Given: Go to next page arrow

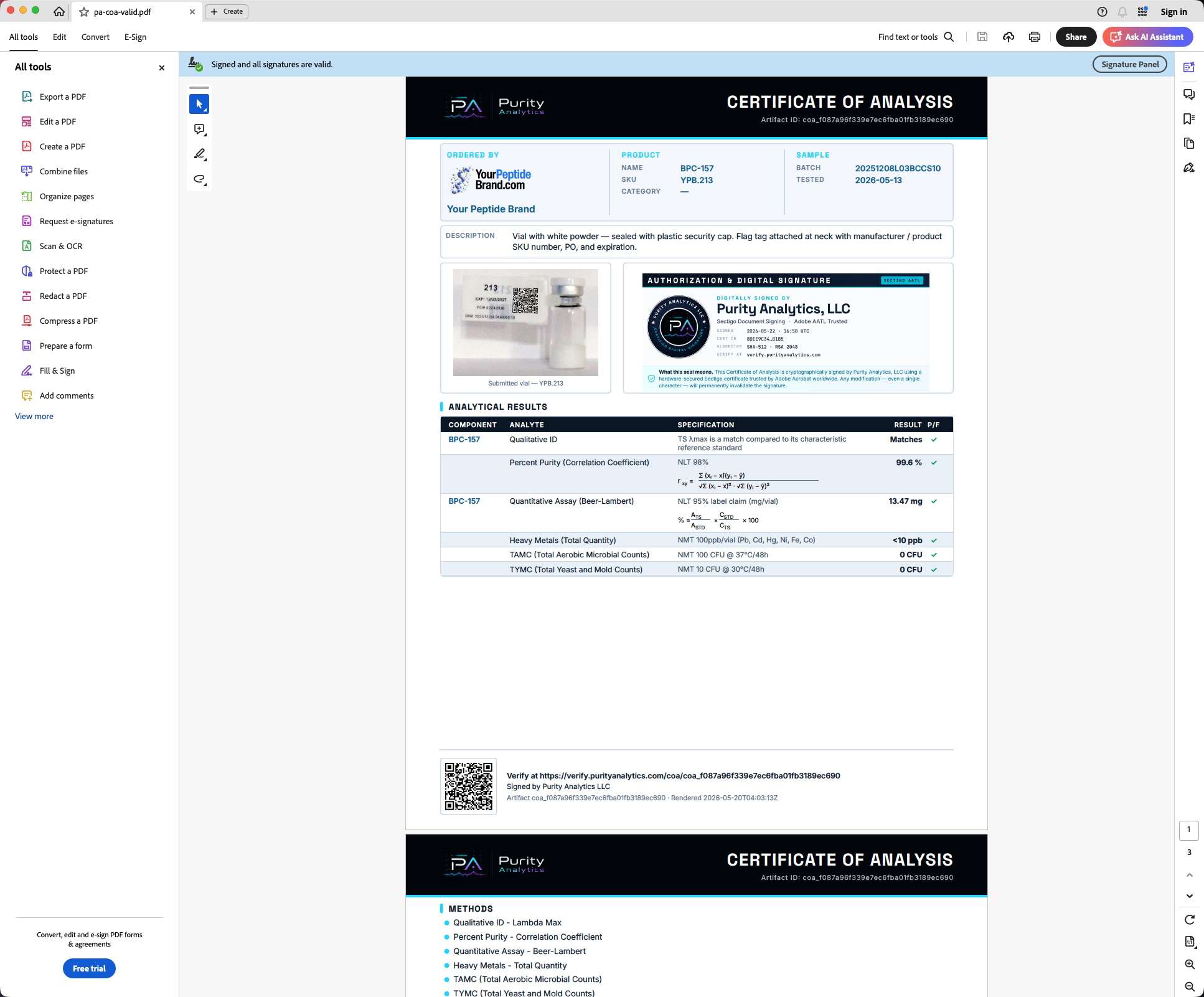Looking at the screenshot, I should tap(1189, 896).
